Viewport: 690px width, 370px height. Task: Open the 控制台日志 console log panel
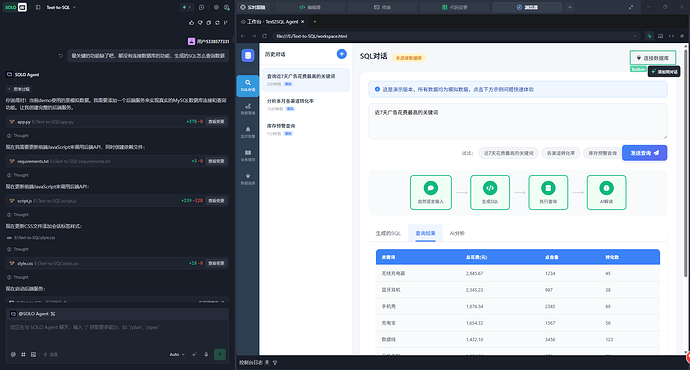coord(251,363)
